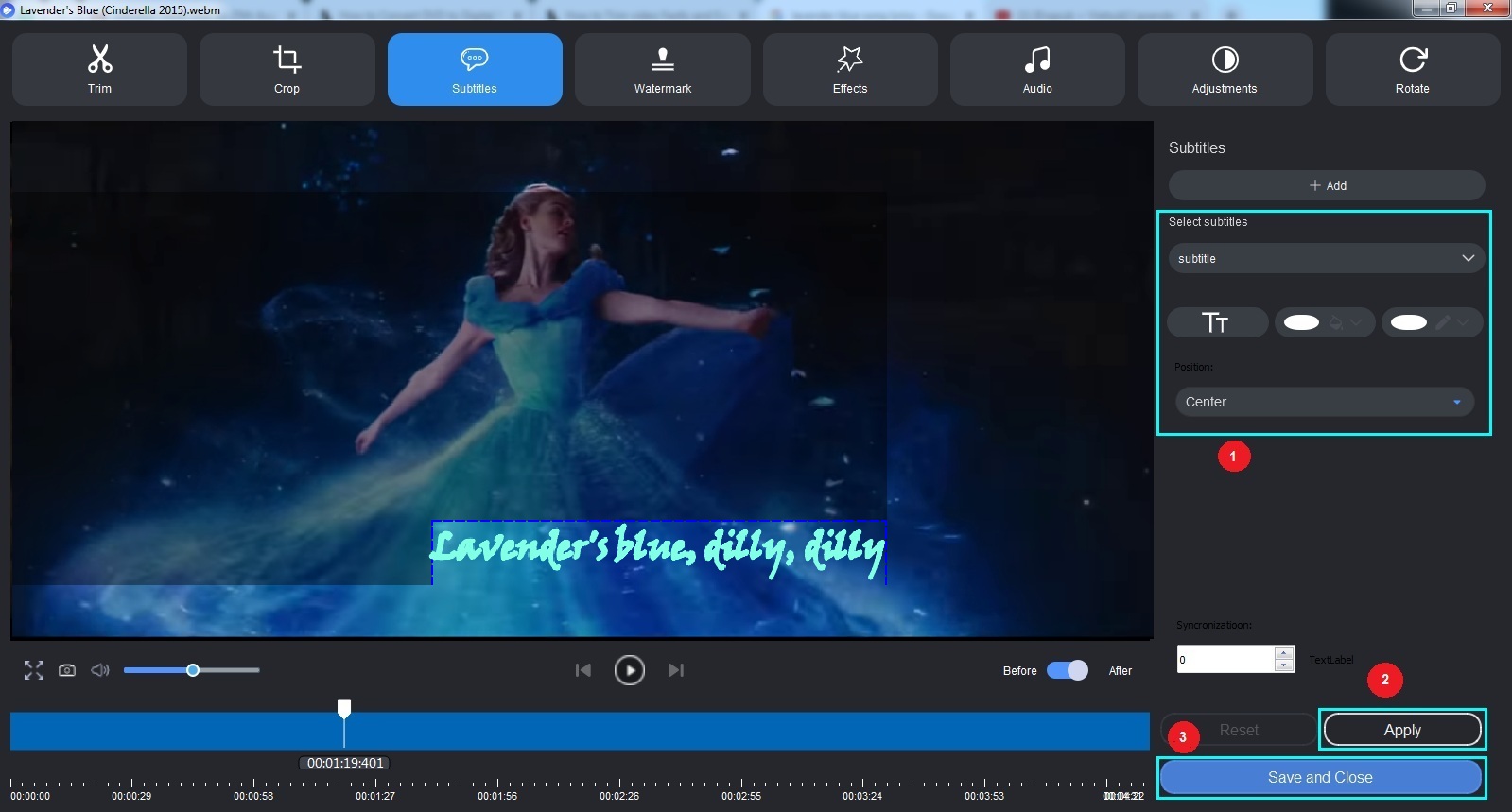Play the video preview
The height and width of the screenshot is (812, 1512).
coord(629,670)
